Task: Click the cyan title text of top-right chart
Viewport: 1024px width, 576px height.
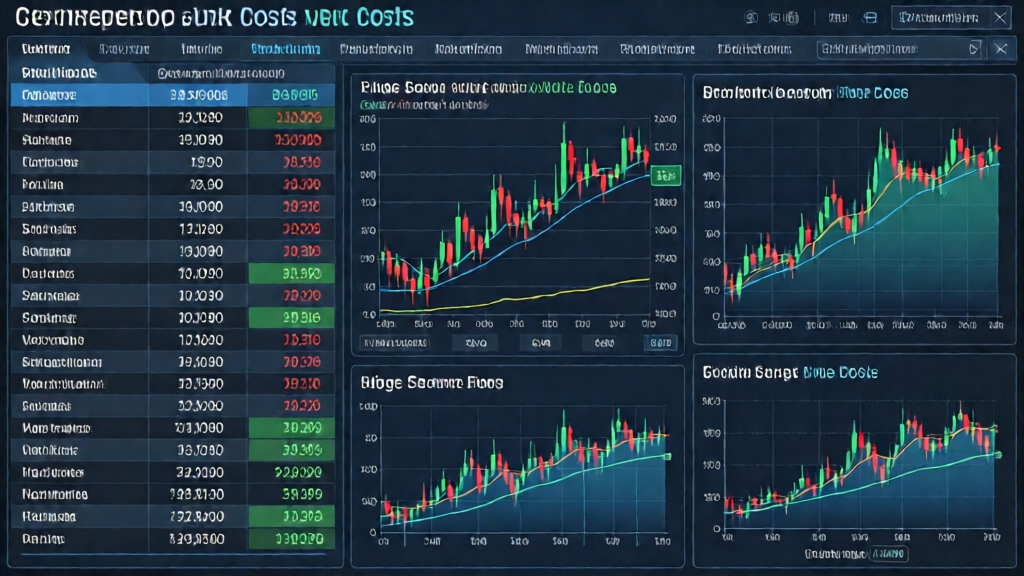Action: click(872, 93)
